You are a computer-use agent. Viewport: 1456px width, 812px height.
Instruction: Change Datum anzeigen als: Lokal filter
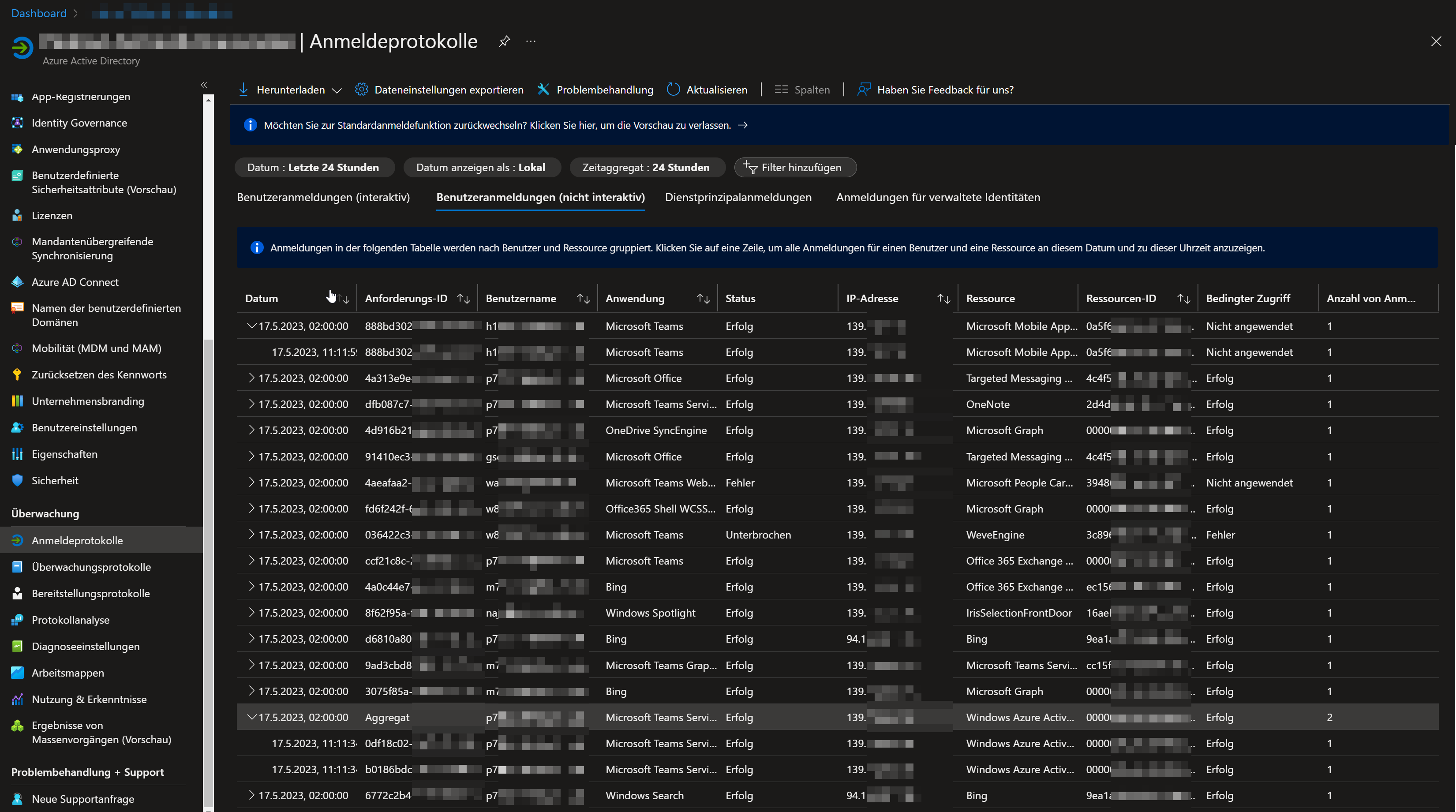[x=481, y=167]
